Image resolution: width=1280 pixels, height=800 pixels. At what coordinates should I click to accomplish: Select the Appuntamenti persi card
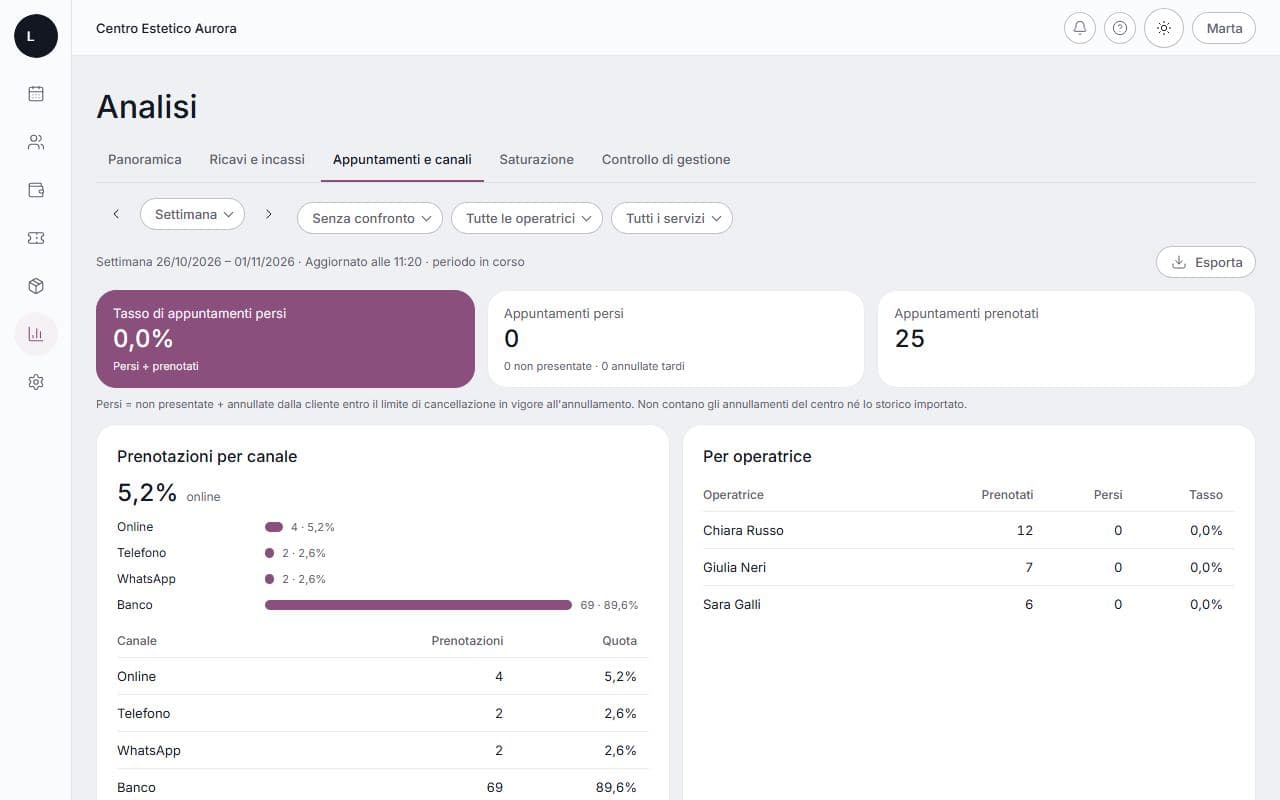tap(676, 339)
